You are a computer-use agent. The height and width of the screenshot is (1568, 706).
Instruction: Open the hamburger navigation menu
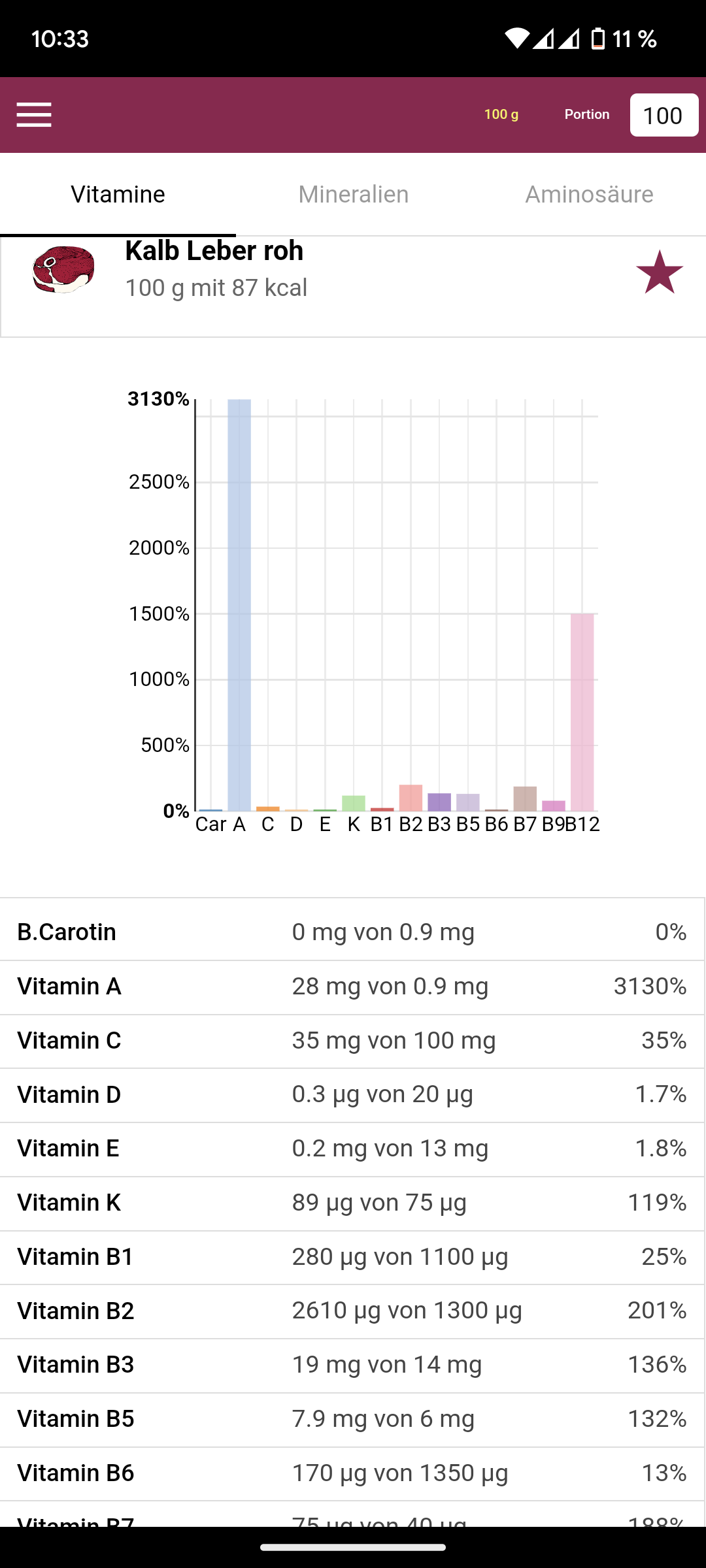(34, 115)
